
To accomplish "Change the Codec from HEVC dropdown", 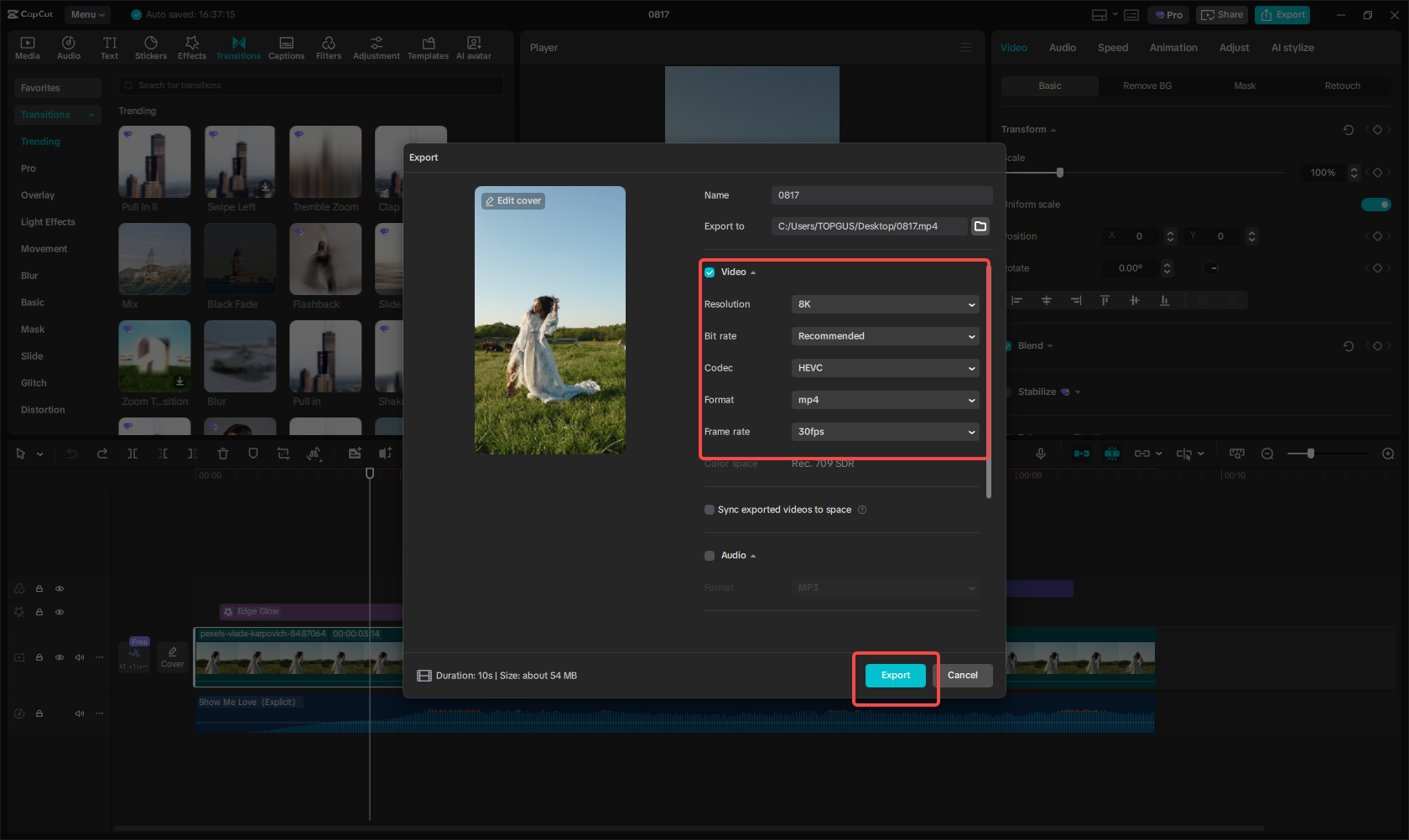I will [885, 368].
